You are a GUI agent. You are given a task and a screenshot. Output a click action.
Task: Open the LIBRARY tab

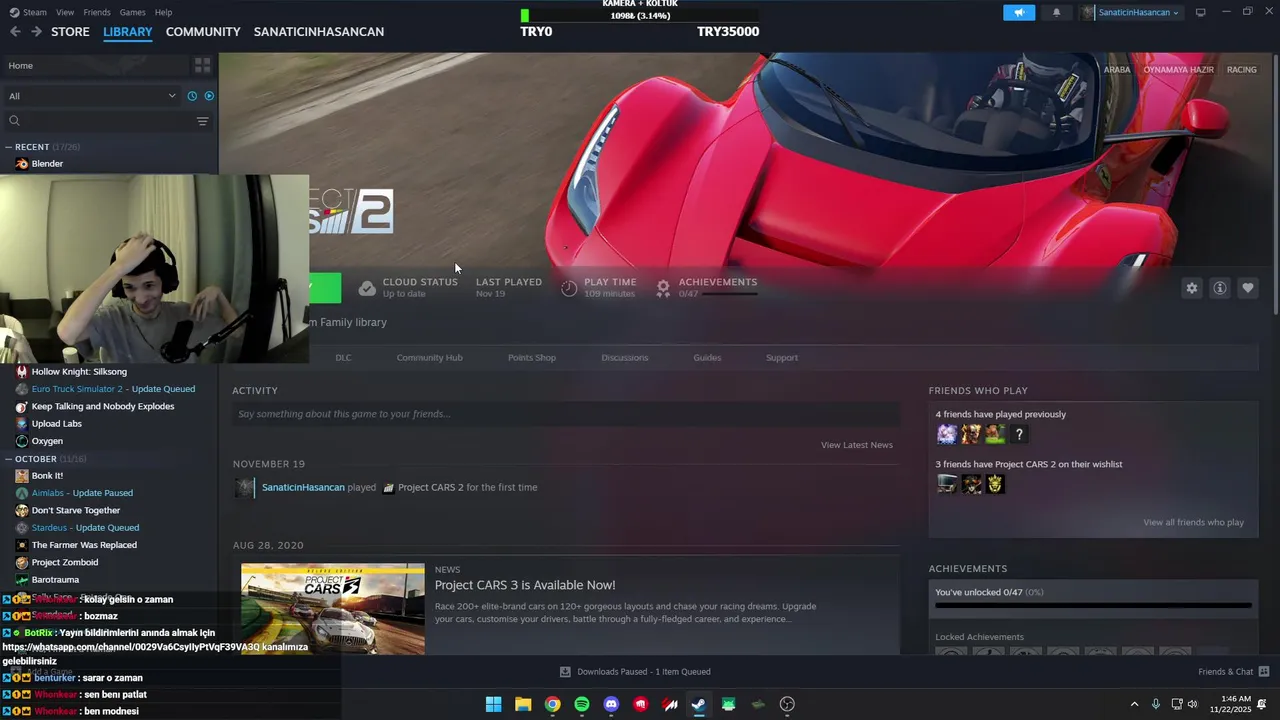click(x=128, y=32)
